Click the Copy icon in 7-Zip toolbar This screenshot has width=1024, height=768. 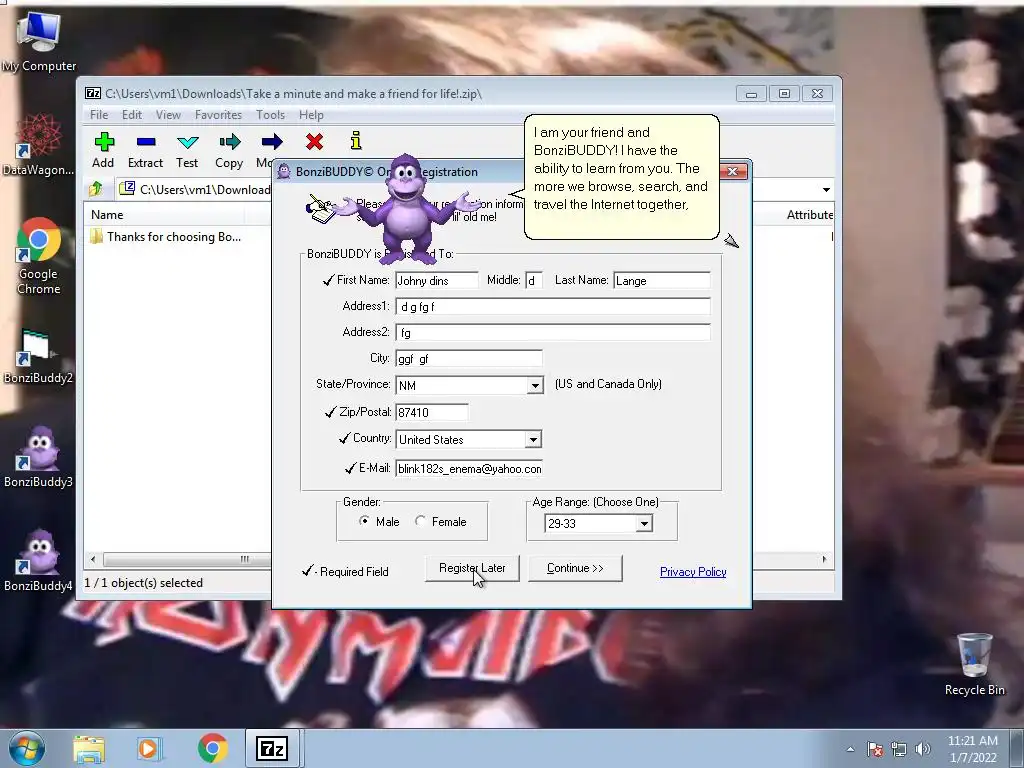(229, 142)
